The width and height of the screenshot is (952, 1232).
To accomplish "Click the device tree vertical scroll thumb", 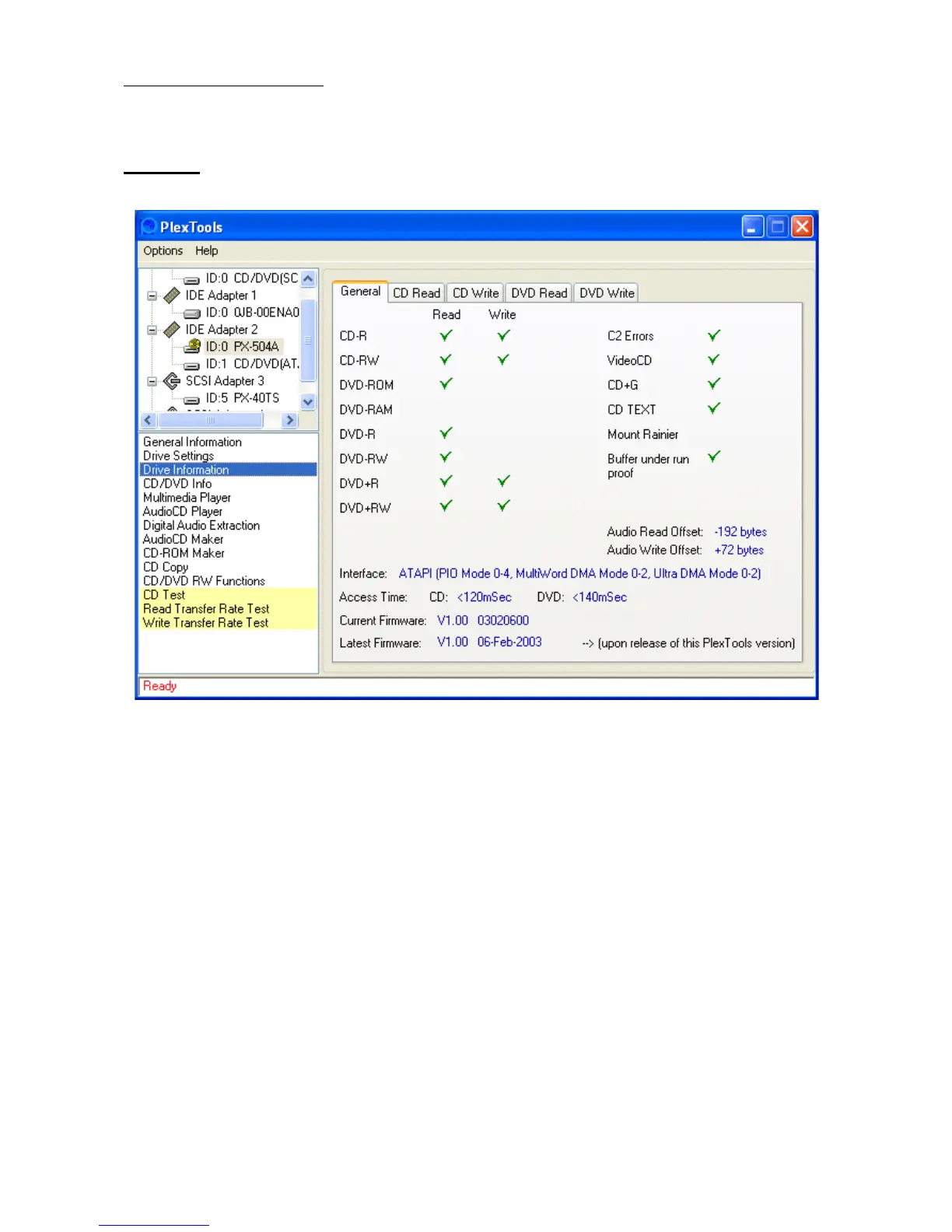I will click(308, 340).
